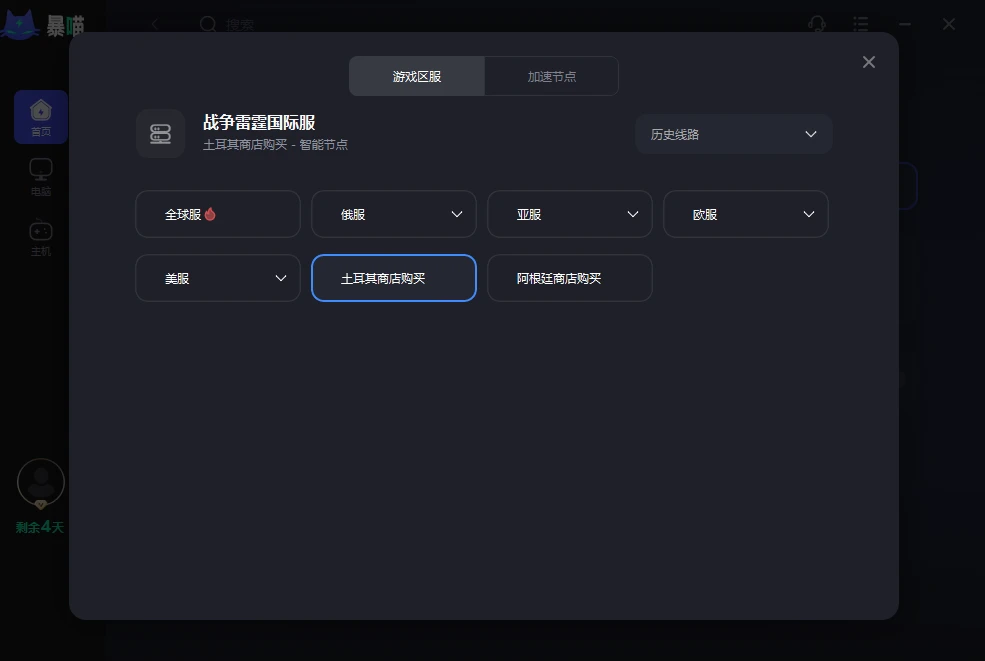This screenshot has height=661, width=985.
Task: Open the user avatar profile
Action: click(41, 483)
